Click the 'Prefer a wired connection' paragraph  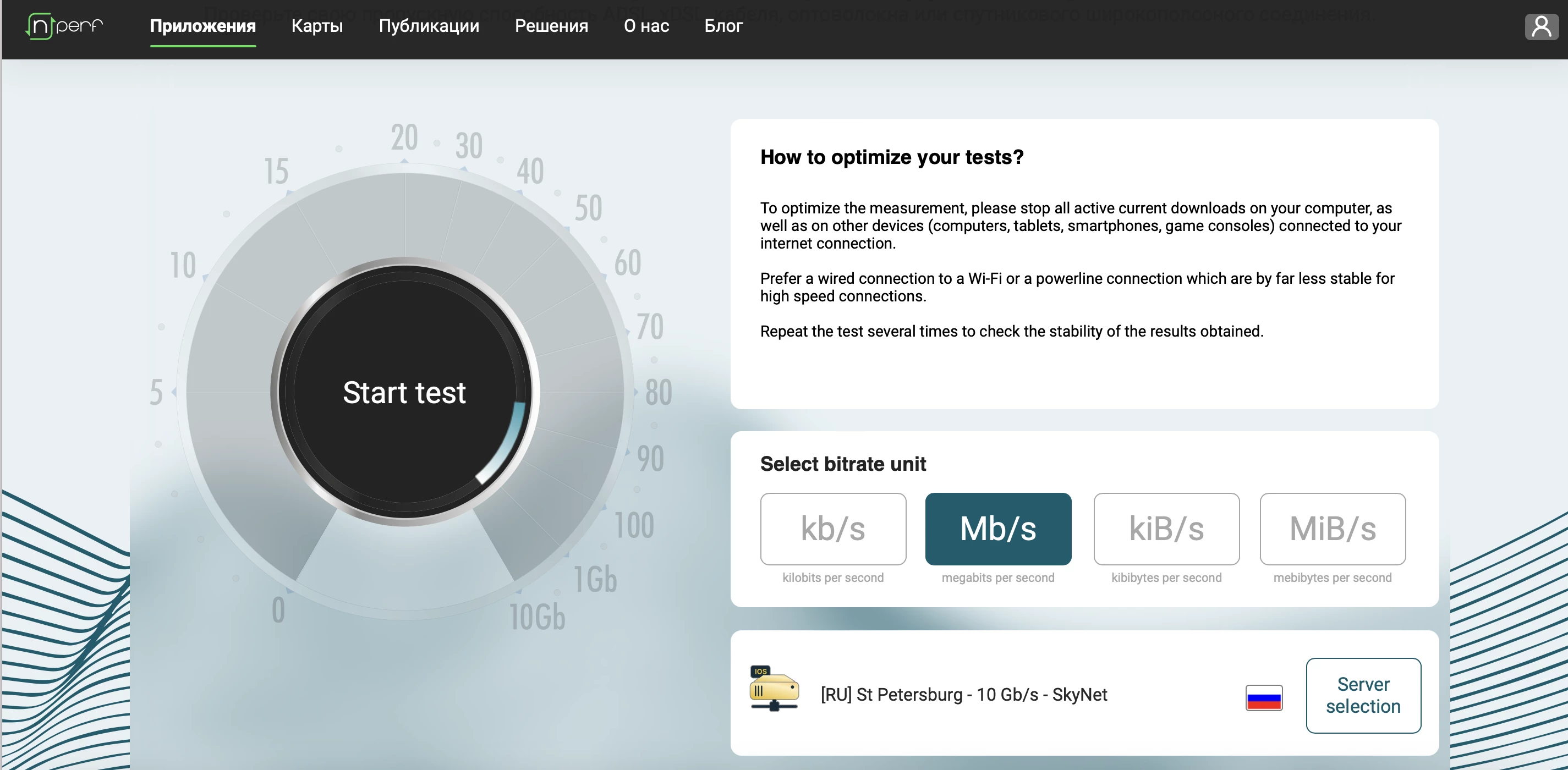pos(1077,287)
